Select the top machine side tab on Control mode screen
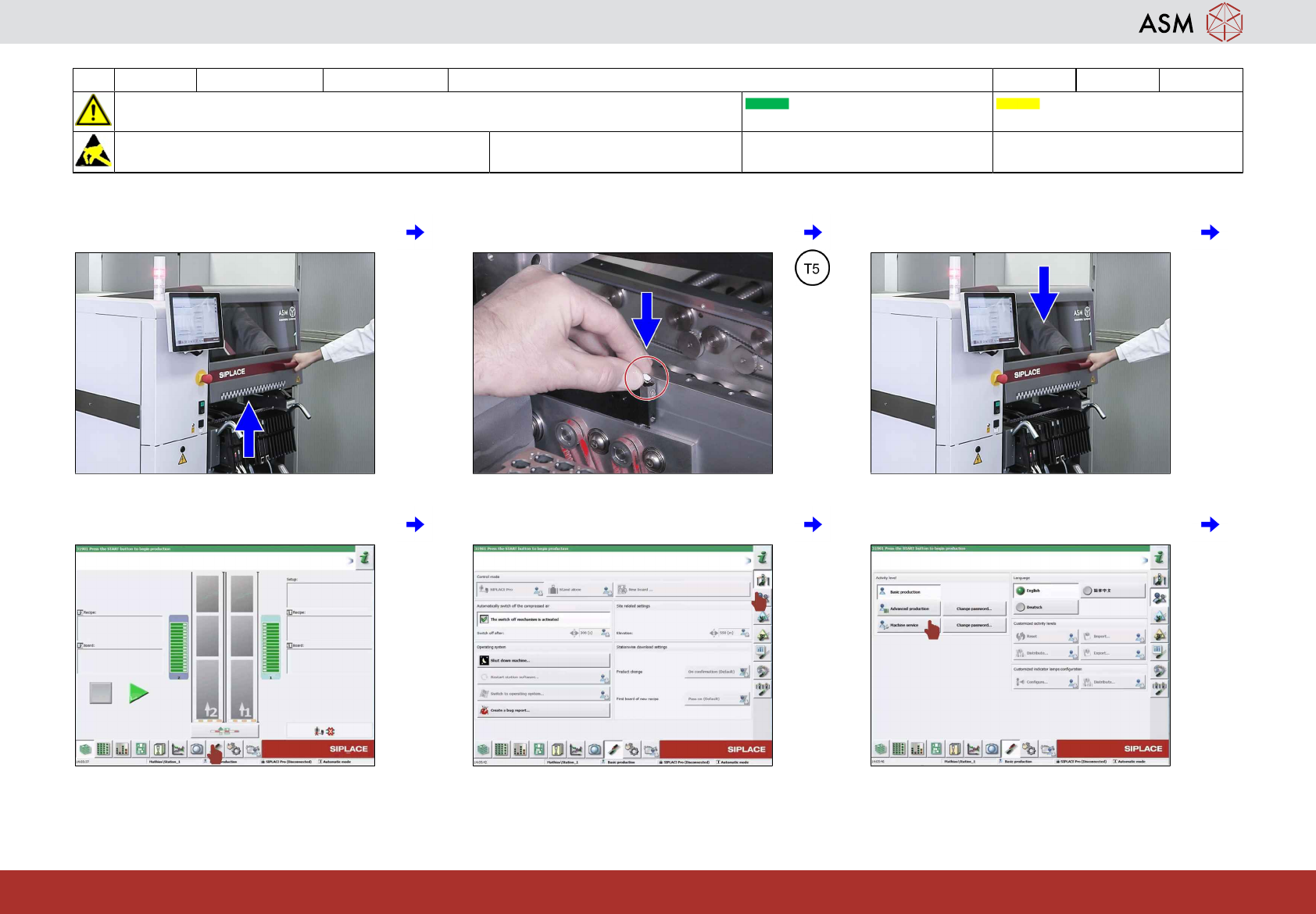 coord(763,580)
